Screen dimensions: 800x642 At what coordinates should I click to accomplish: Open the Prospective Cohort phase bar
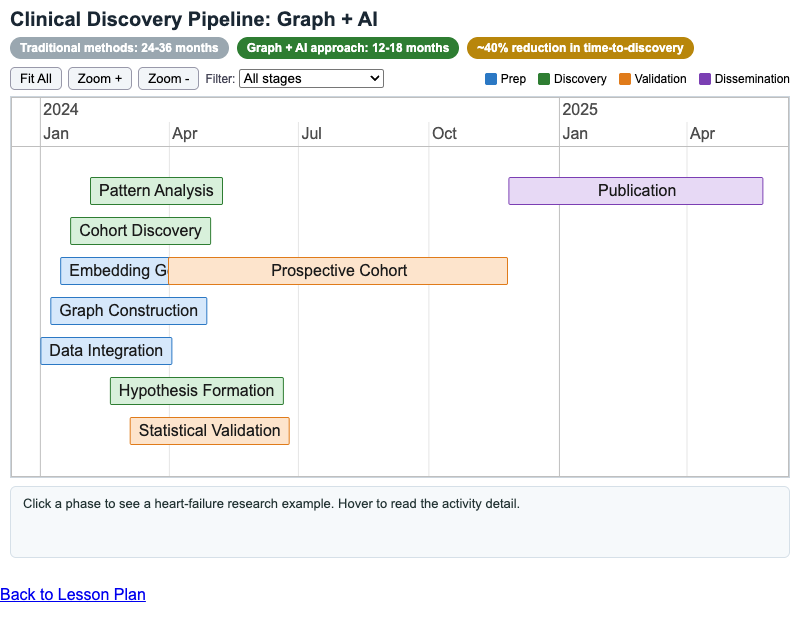pos(338,270)
